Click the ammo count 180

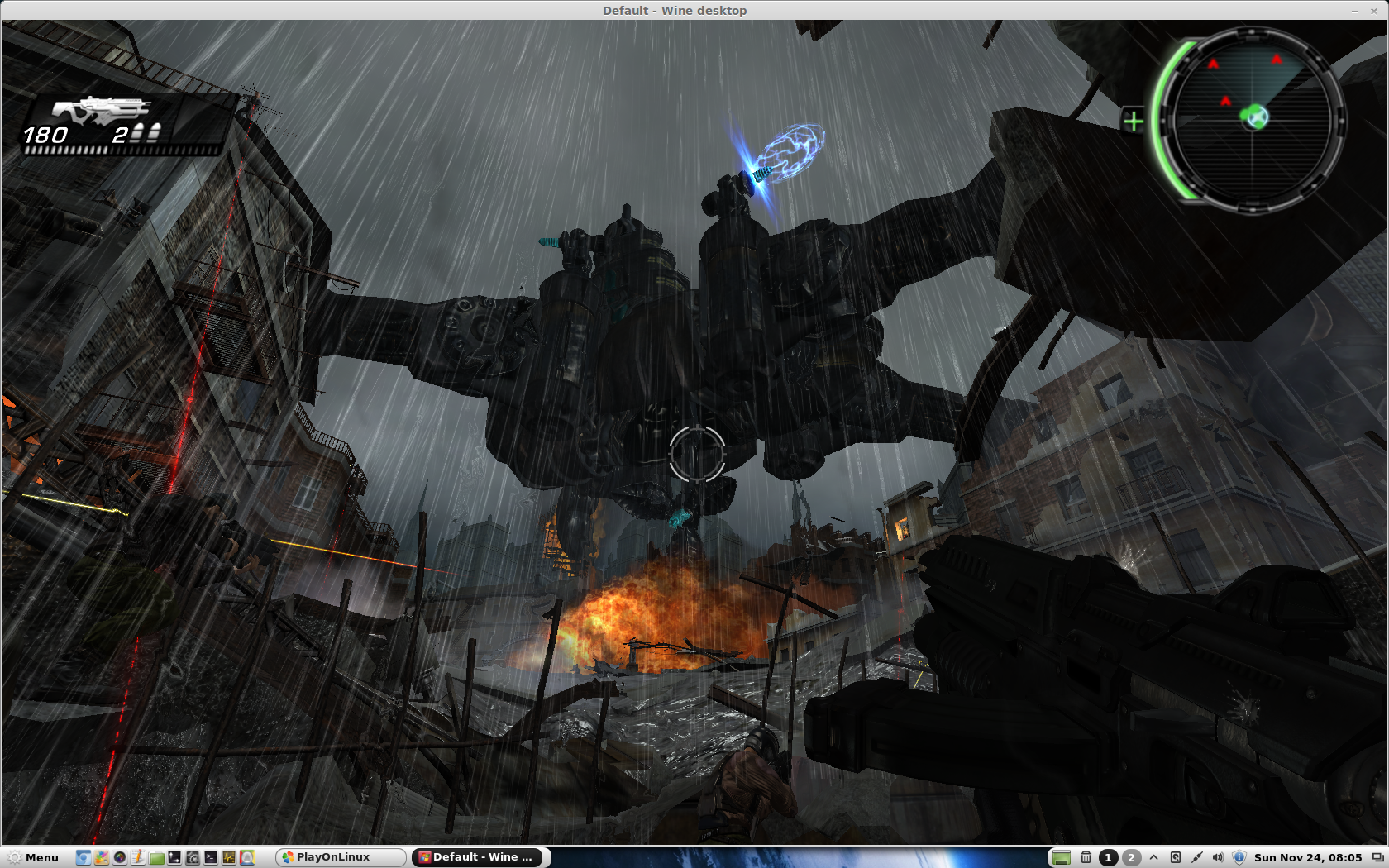click(x=45, y=135)
